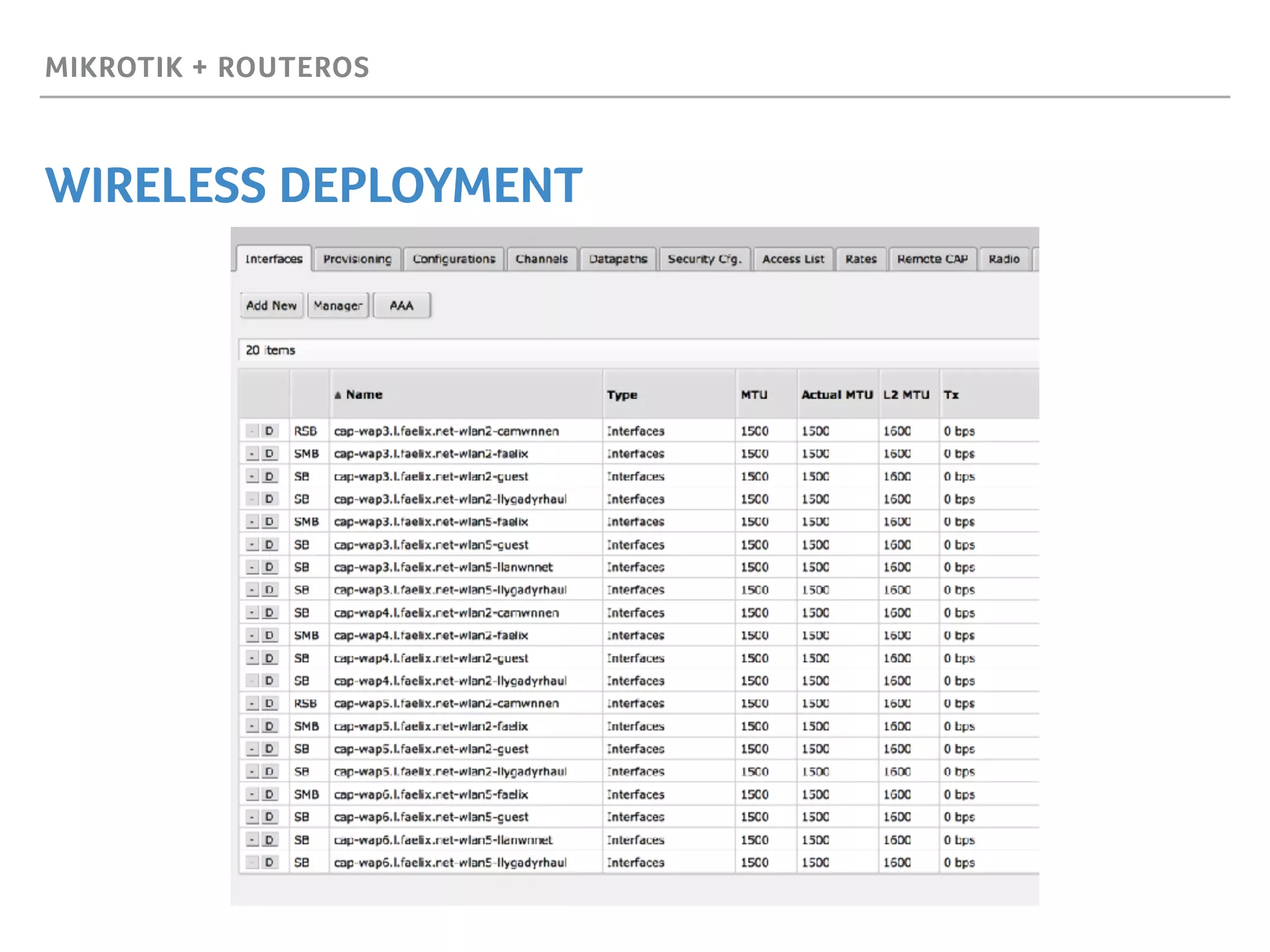
Task: Sort by the Tx column header
Action: click(989, 394)
